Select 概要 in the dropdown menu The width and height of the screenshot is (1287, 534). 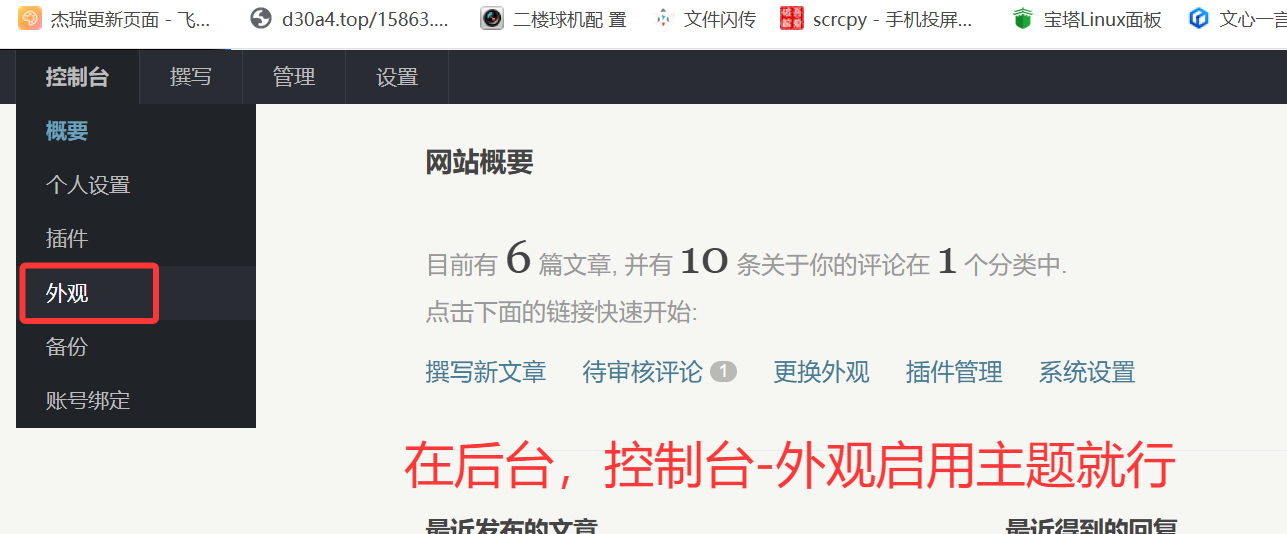pos(136,131)
